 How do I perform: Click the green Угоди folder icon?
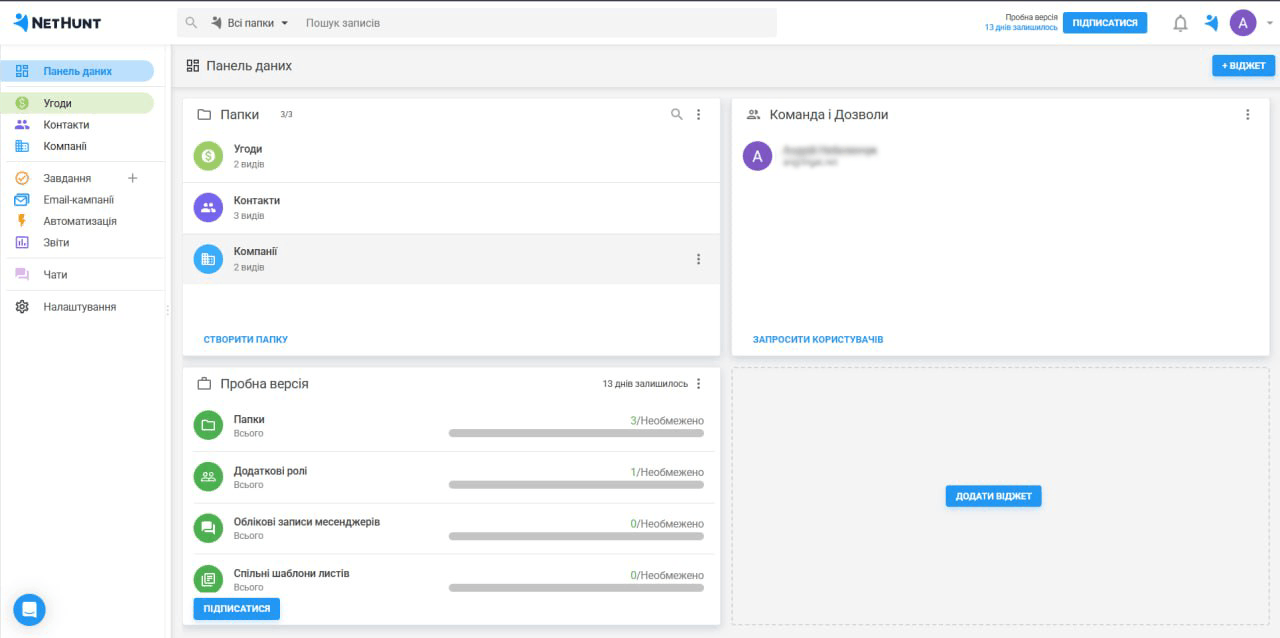(208, 156)
